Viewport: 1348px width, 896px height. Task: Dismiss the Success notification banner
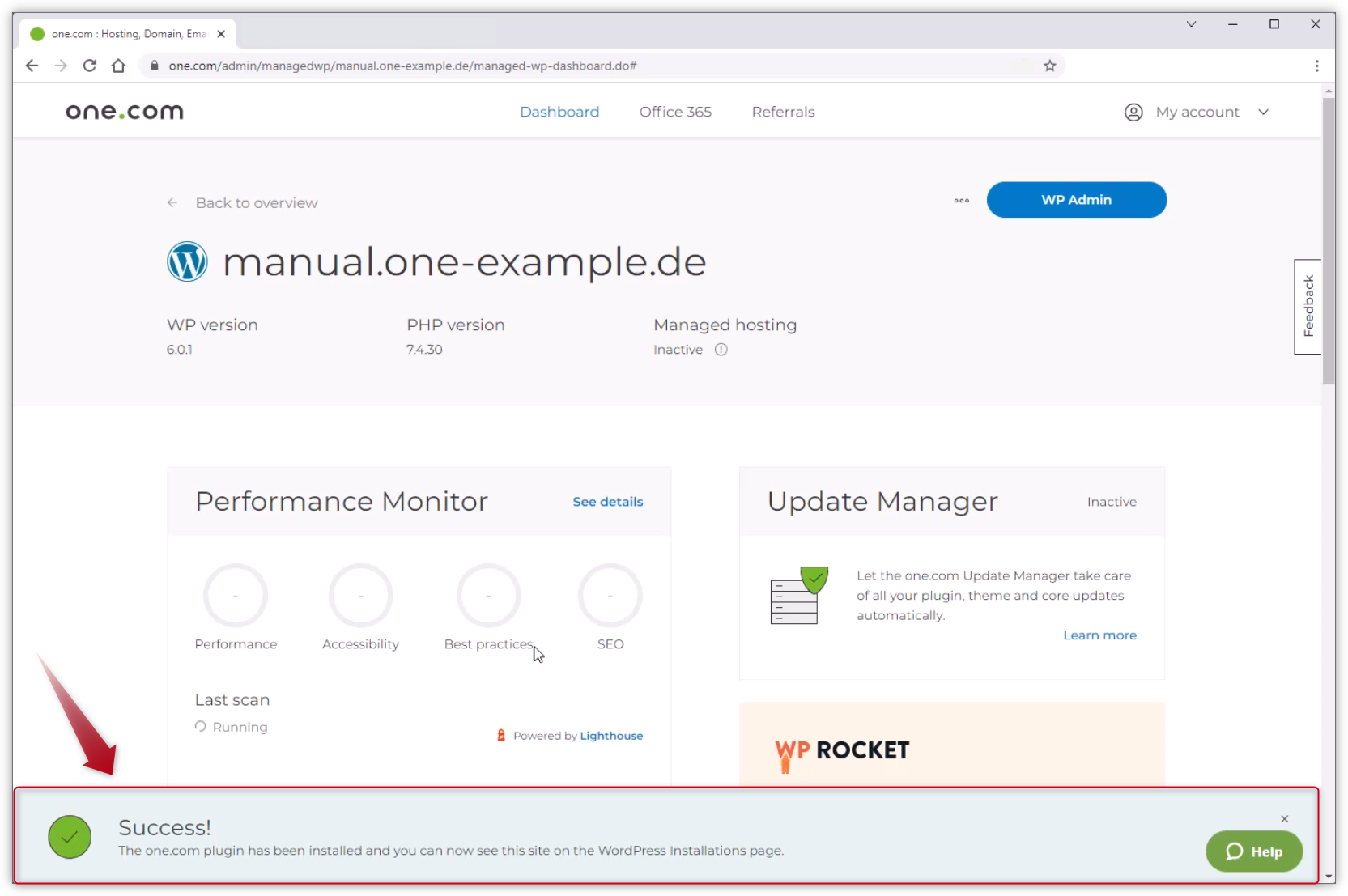1284,818
